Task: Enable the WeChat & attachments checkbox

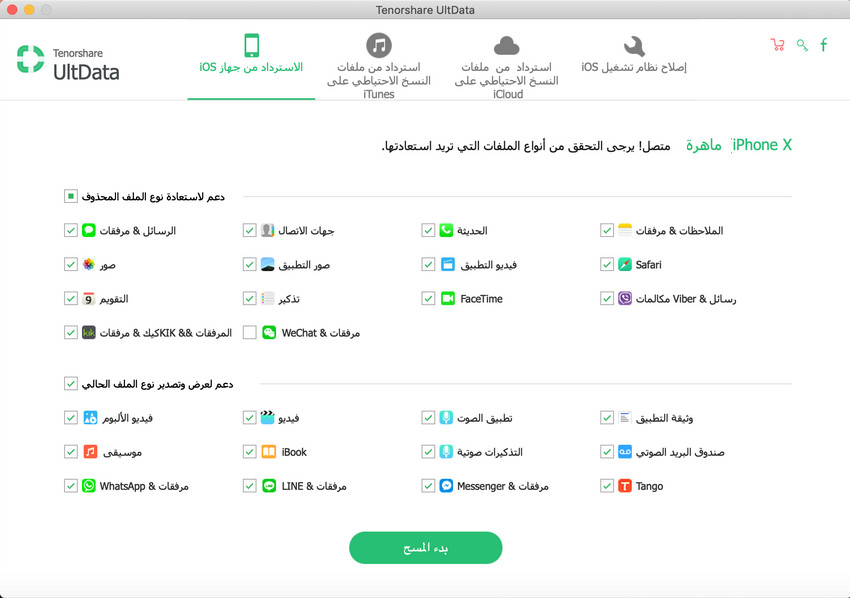Action: (x=249, y=332)
